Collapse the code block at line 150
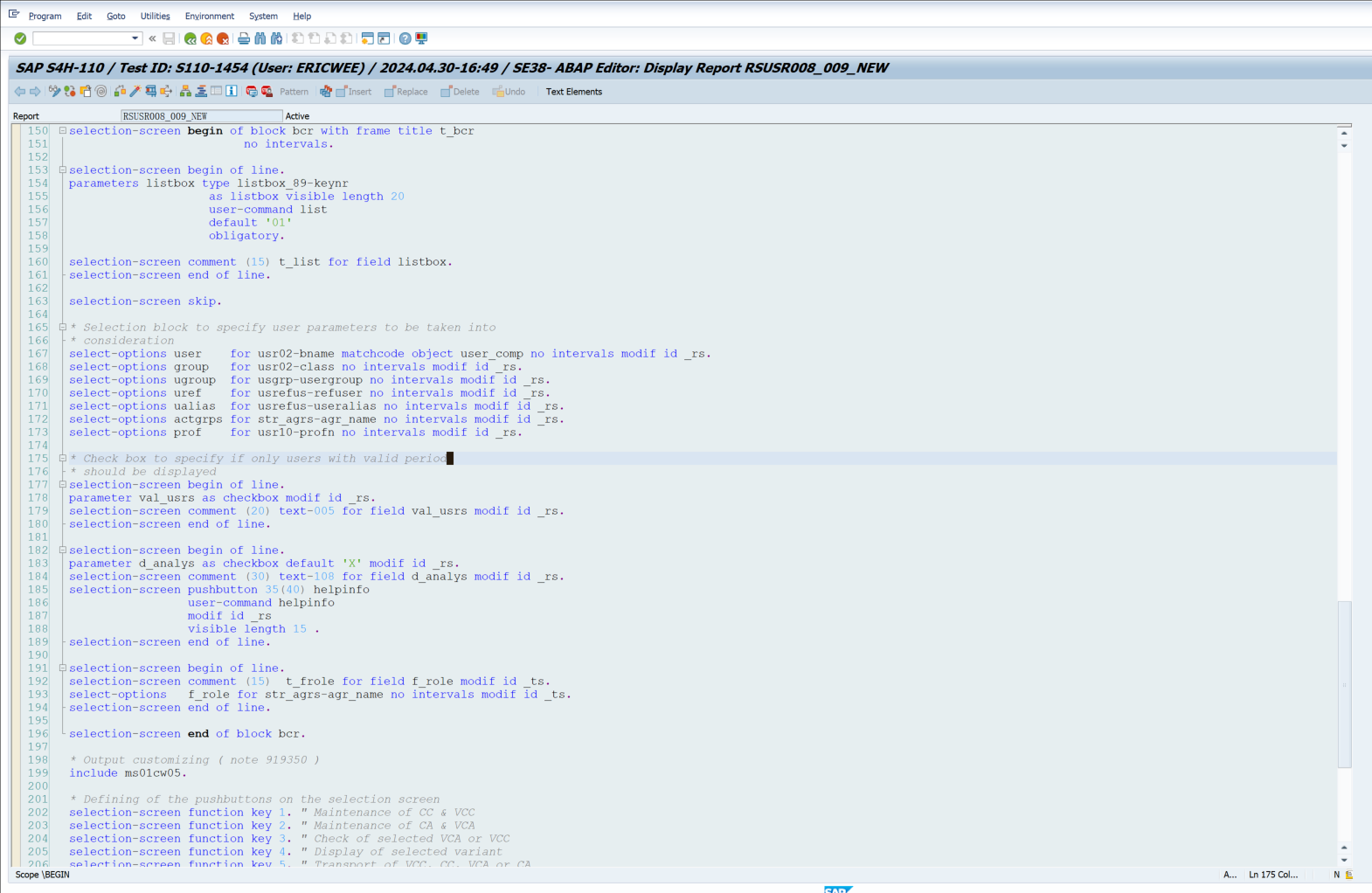 coord(62,131)
